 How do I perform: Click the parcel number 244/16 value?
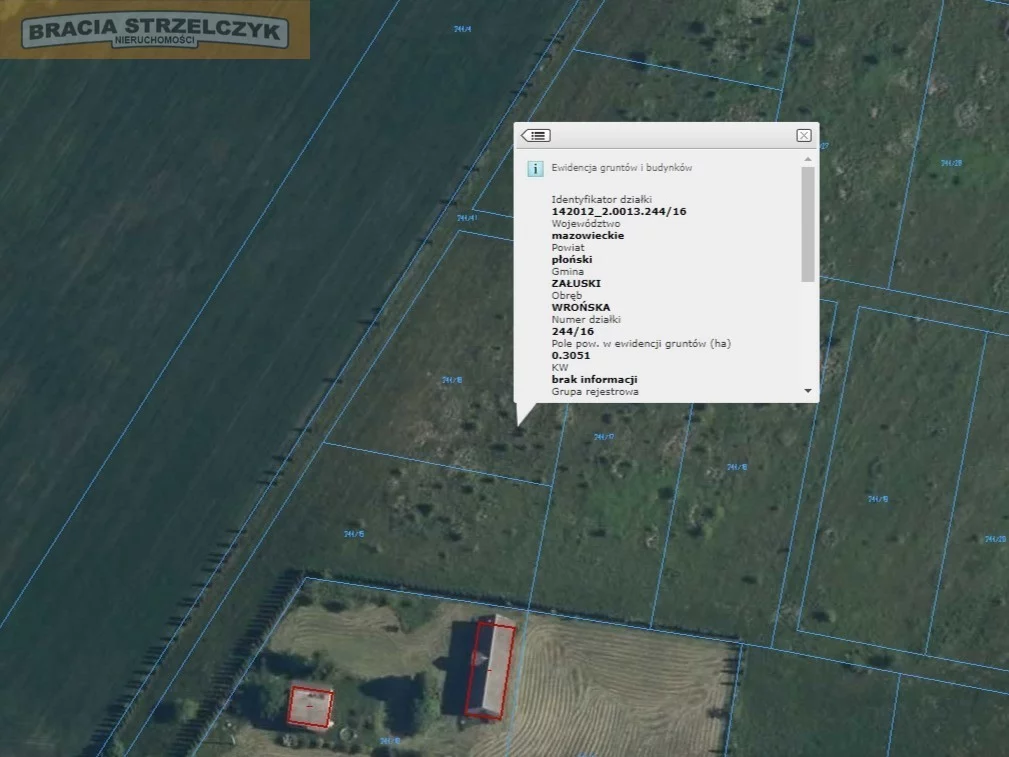[x=573, y=332]
